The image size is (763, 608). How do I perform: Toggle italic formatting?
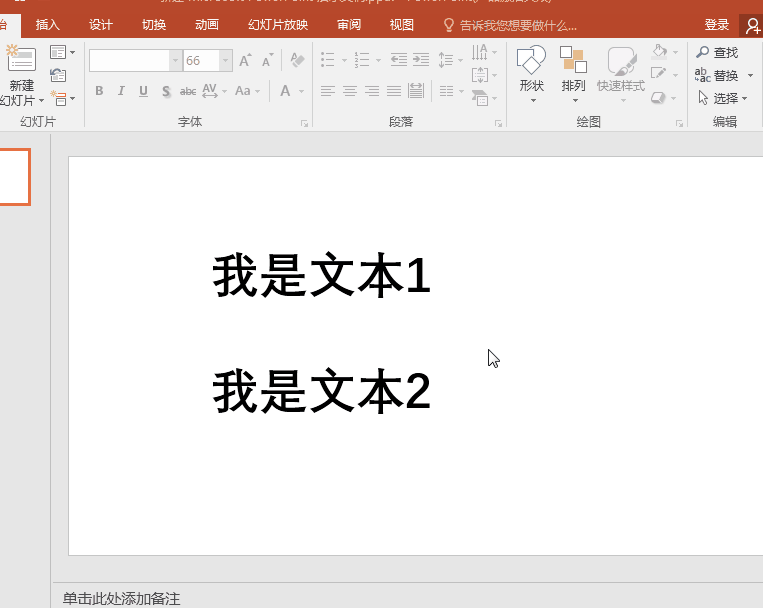coord(121,91)
